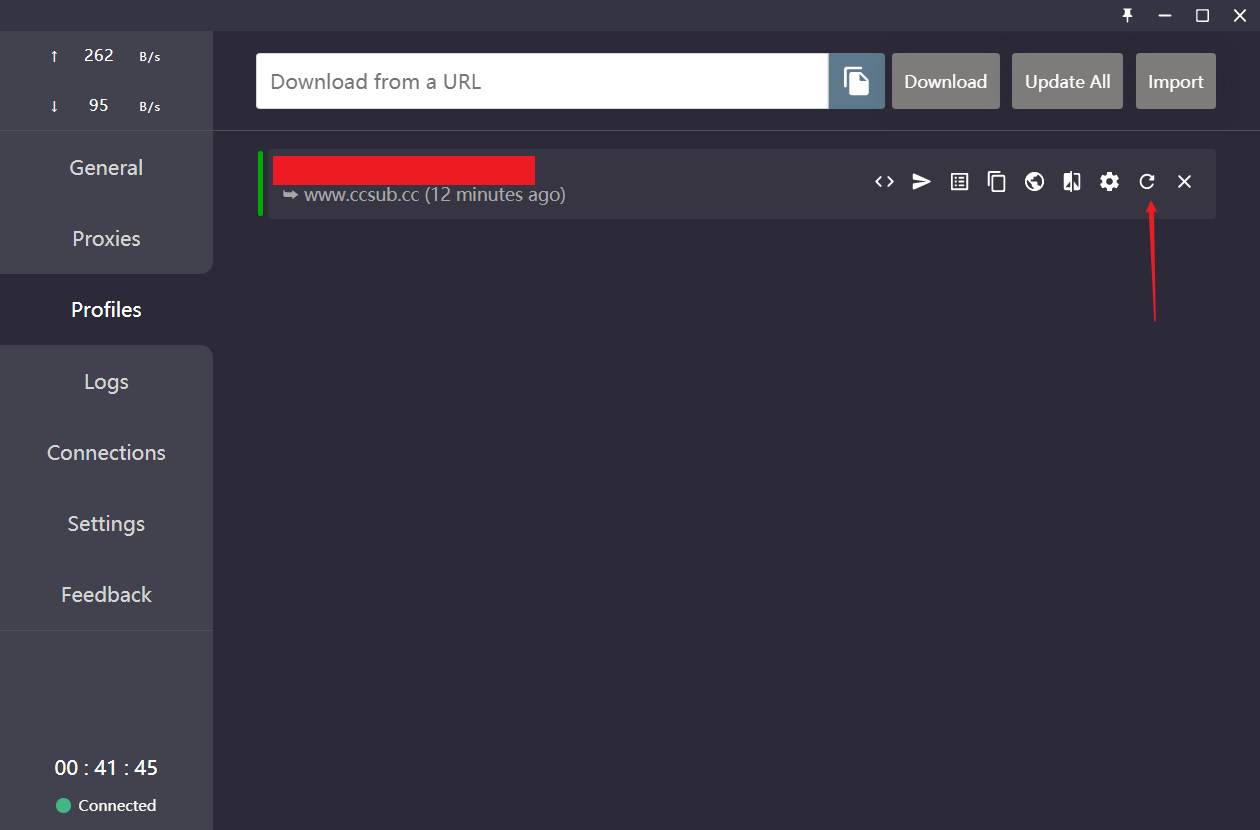Open the profile rules list icon
The width and height of the screenshot is (1260, 830).
(959, 182)
